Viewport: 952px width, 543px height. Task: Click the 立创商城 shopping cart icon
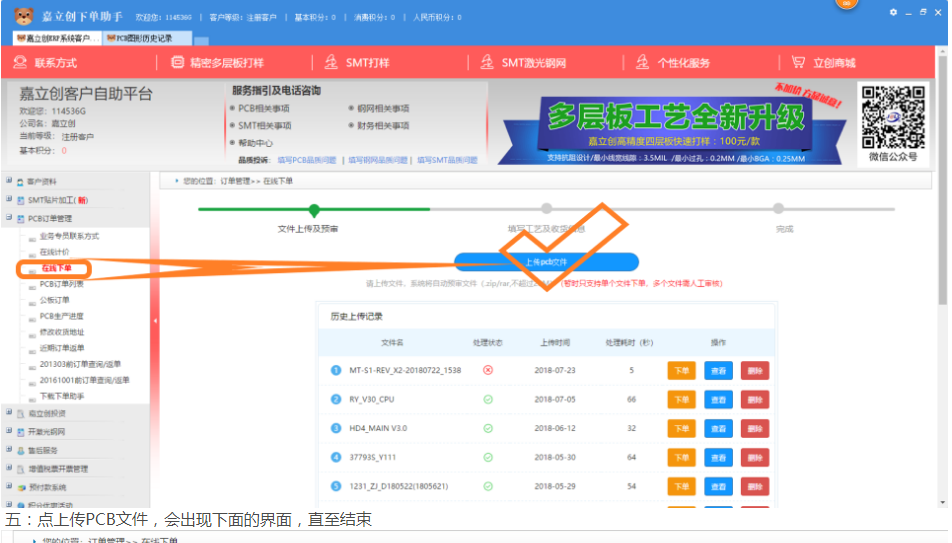799,62
